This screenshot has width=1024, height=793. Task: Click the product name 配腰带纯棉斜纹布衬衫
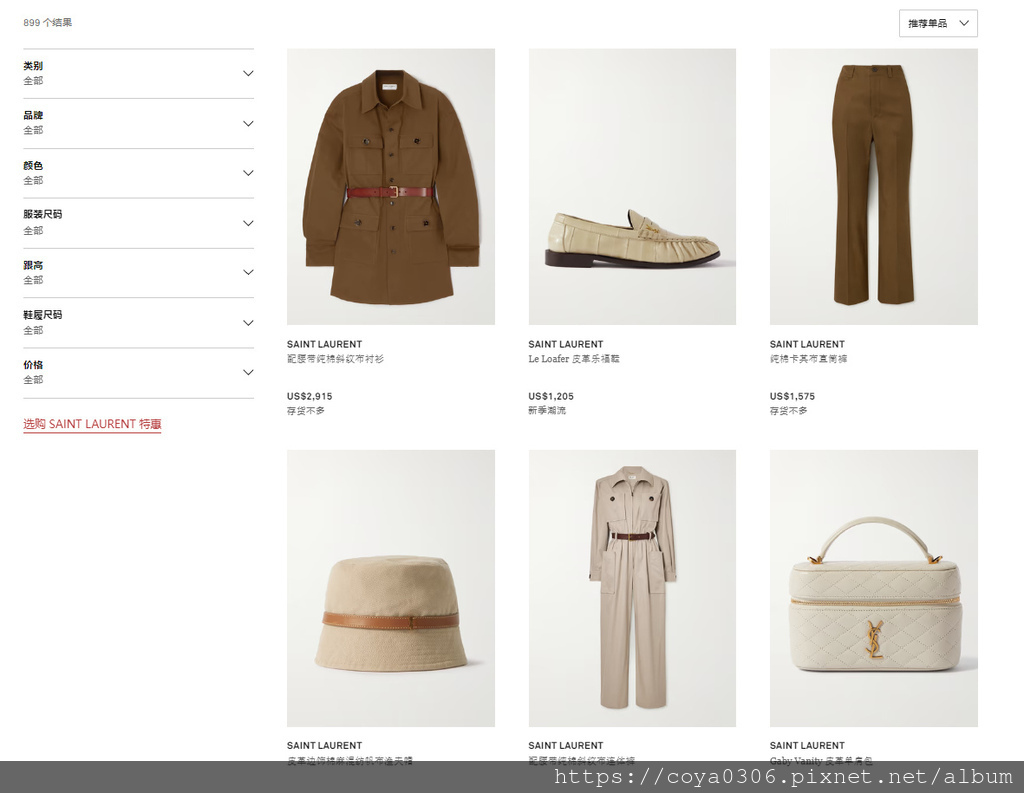pyautogui.click(x=336, y=359)
